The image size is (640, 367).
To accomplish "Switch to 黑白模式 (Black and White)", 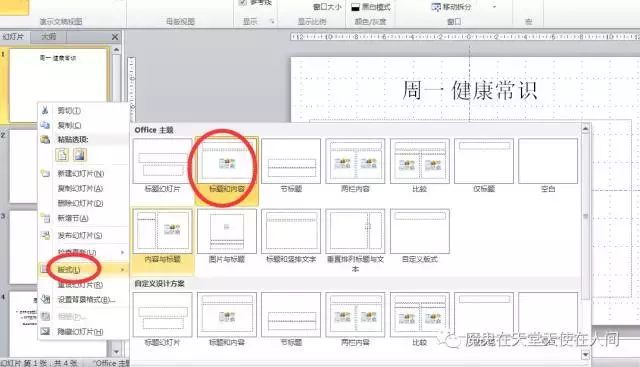I will click(x=371, y=7).
